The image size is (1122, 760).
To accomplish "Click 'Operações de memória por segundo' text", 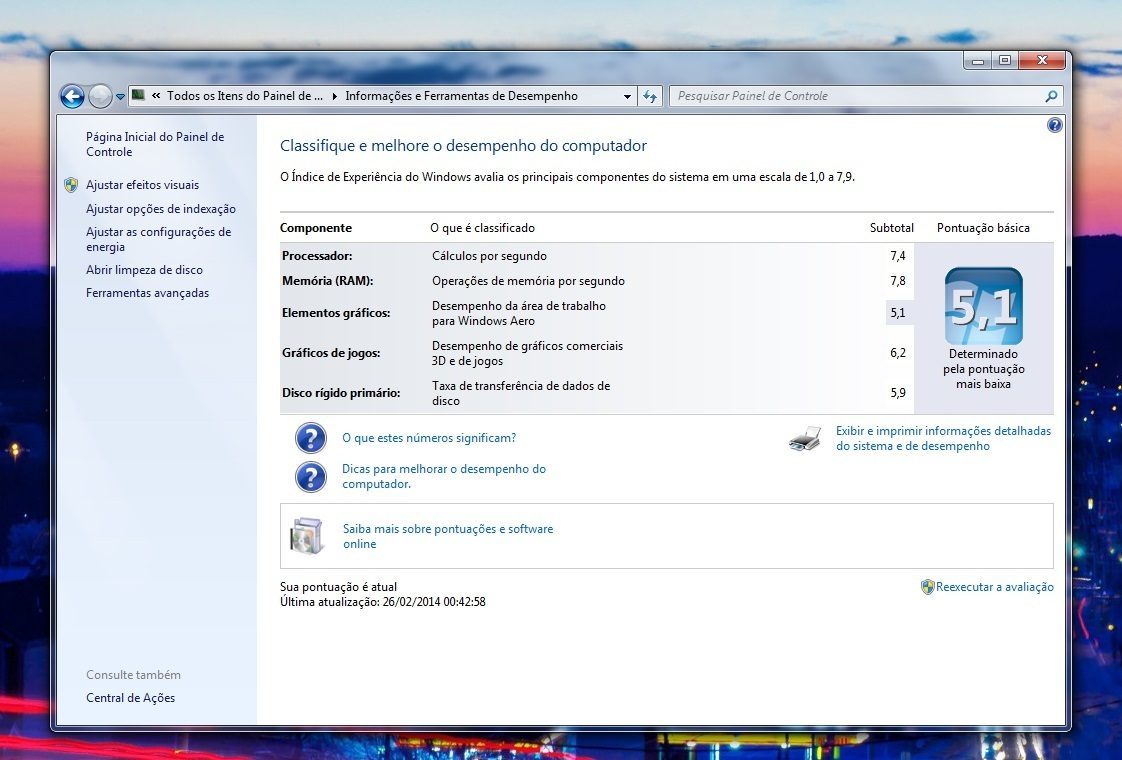I will coord(528,281).
